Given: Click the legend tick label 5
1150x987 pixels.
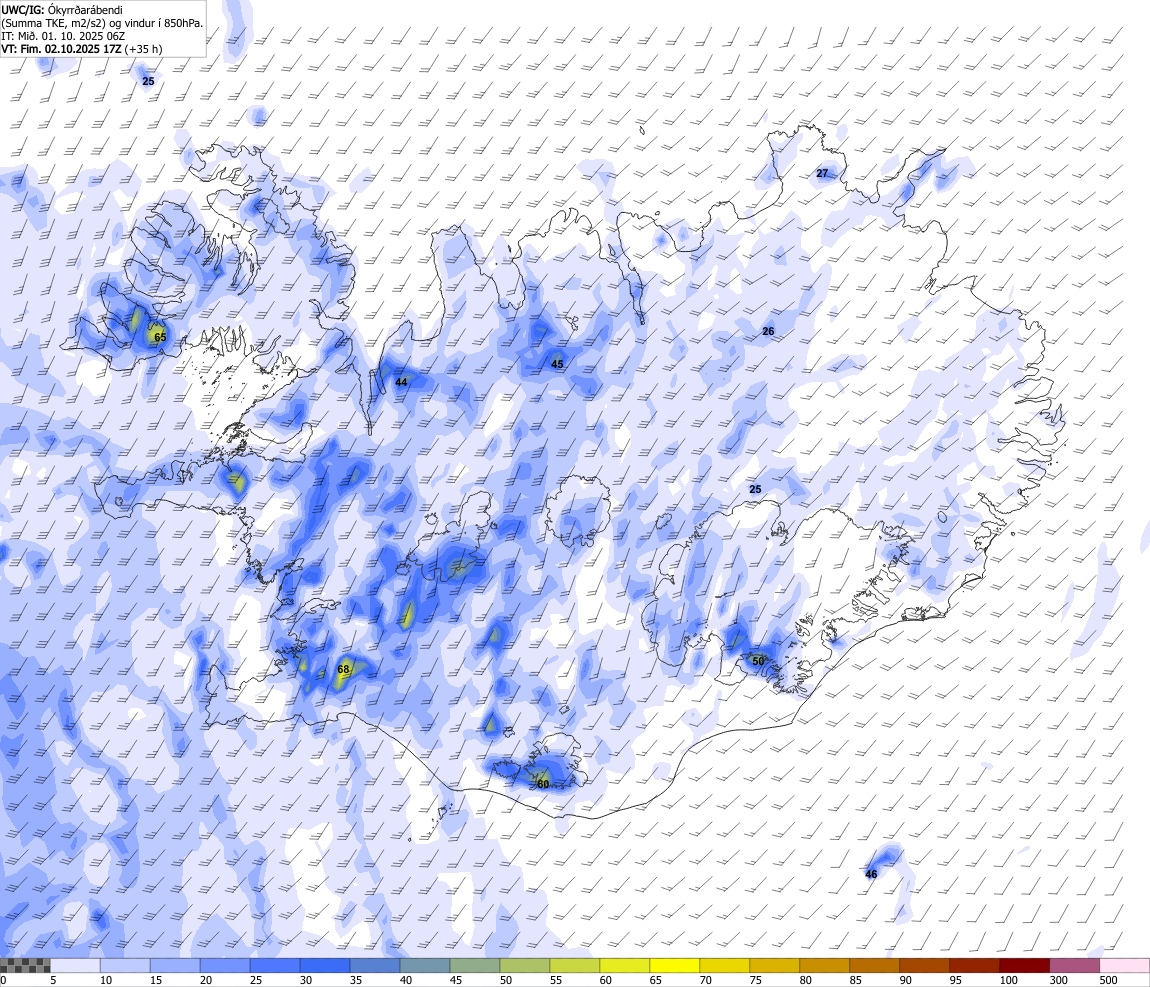Looking at the screenshot, I should point(53,980).
